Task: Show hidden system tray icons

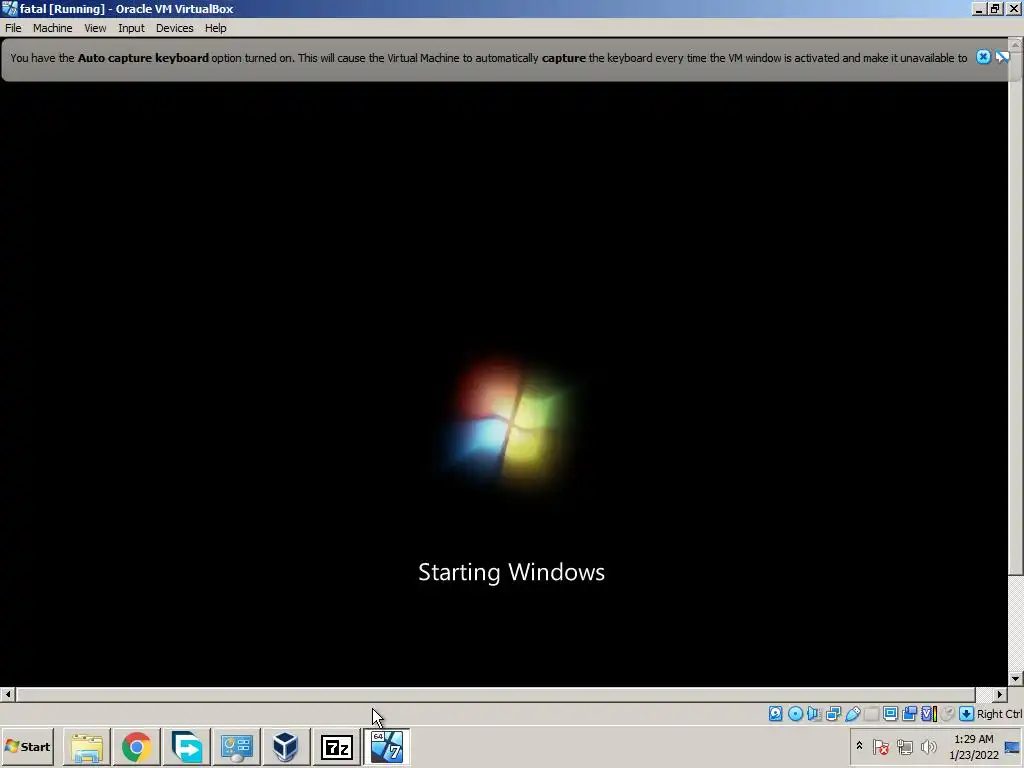Action: (859, 746)
